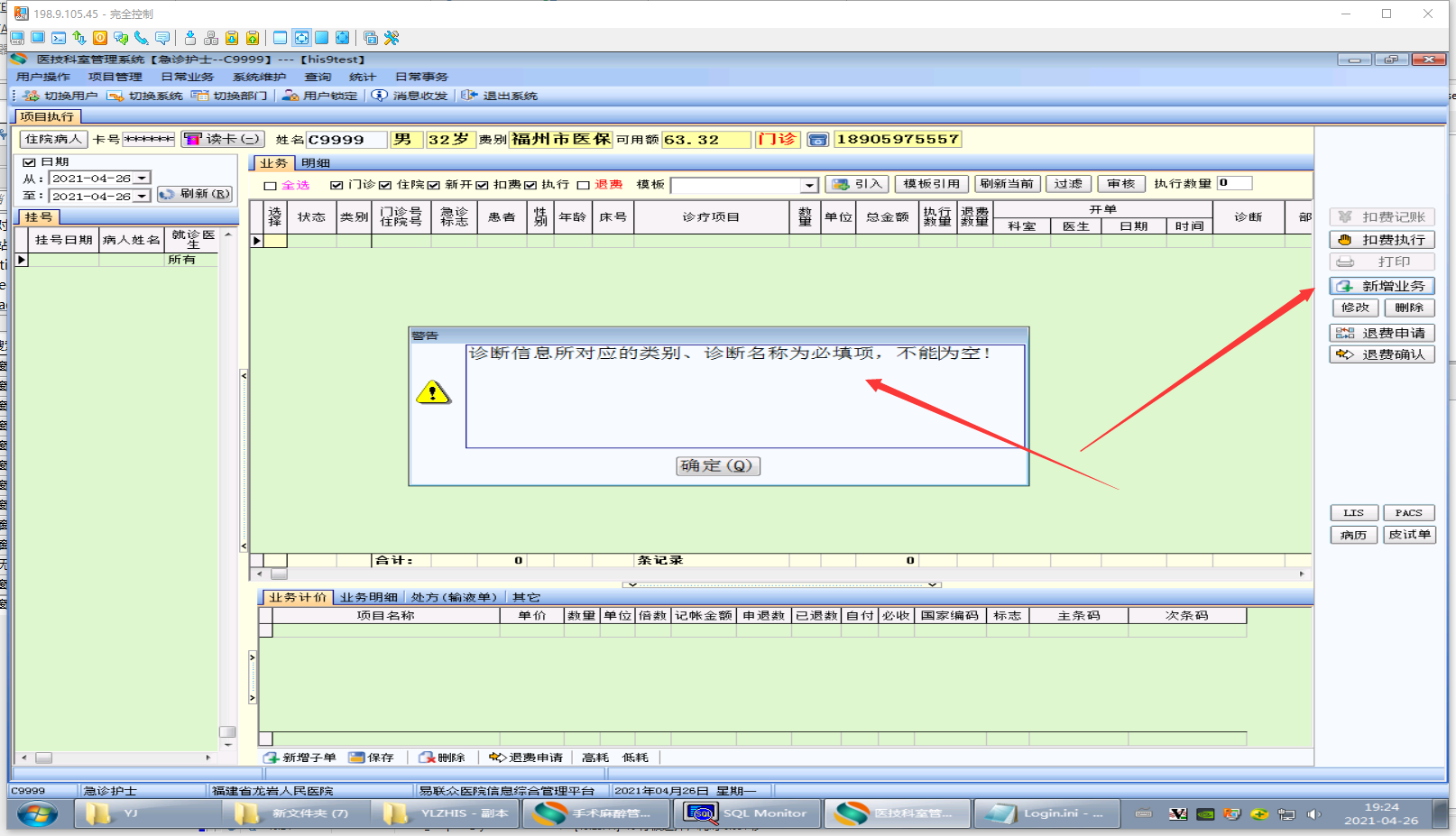Click the 读卡(-) read card button
This screenshot has height=836, width=1456.
point(223,139)
